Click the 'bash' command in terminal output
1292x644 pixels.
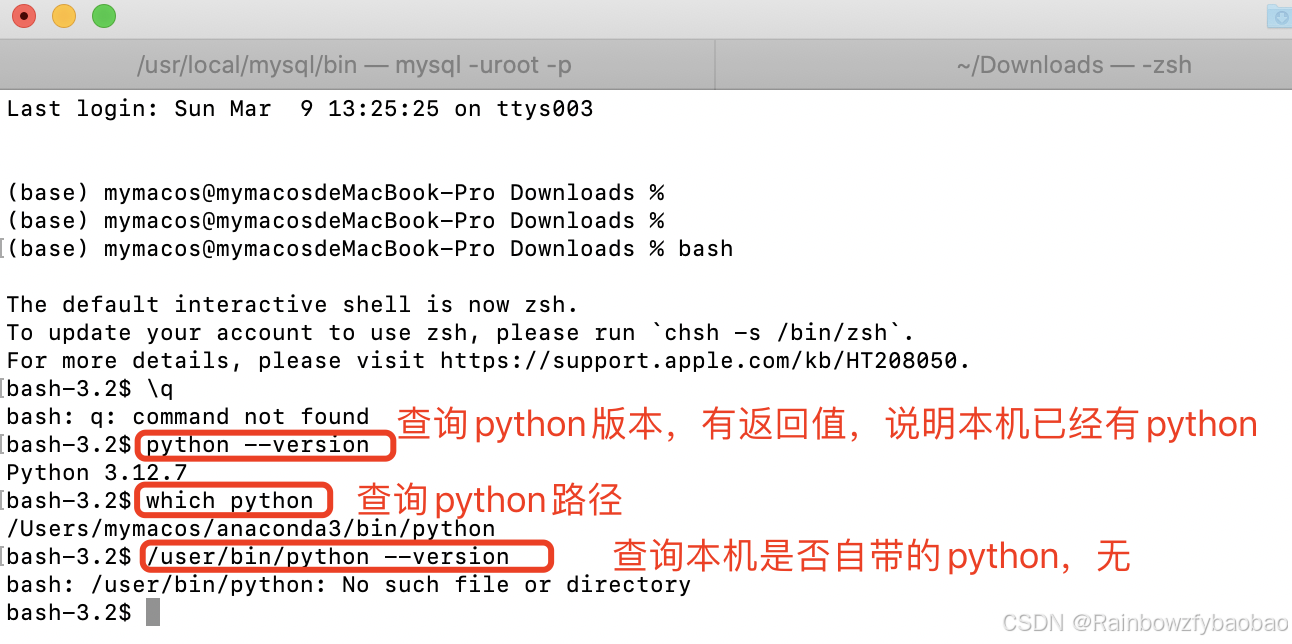pos(705,248)
